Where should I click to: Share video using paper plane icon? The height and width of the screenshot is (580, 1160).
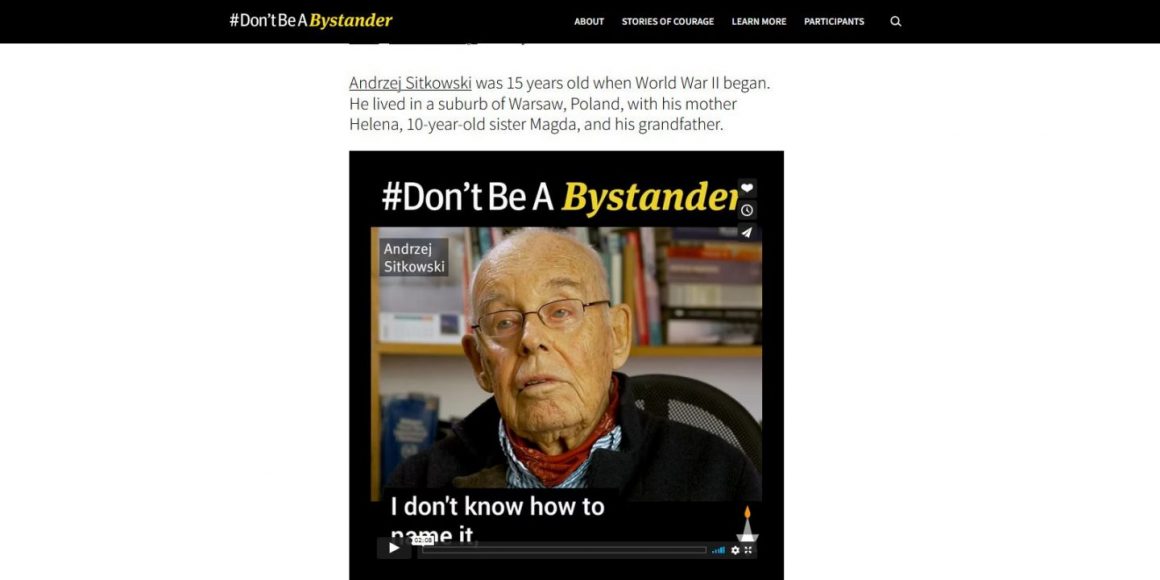point(747,232)
